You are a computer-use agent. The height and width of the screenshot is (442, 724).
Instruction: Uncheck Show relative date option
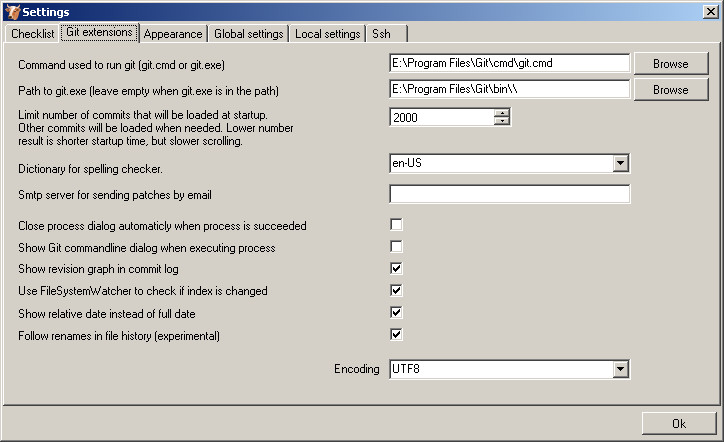[x=396, y=312]
